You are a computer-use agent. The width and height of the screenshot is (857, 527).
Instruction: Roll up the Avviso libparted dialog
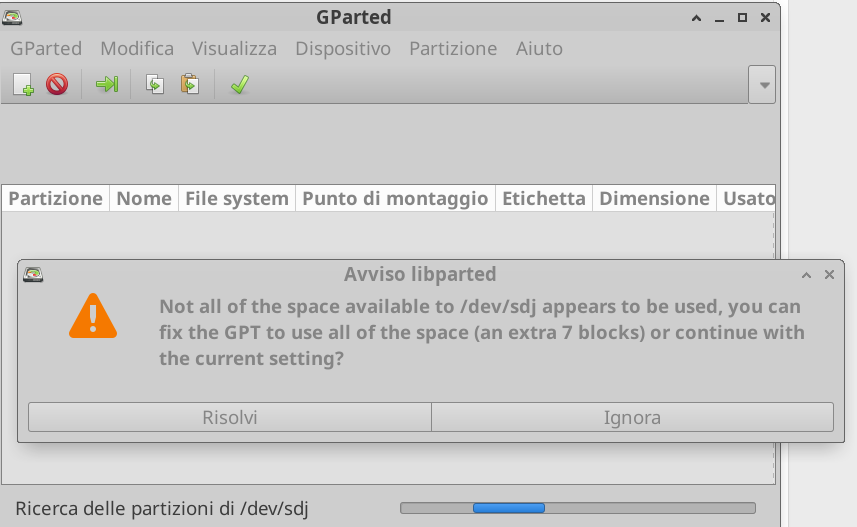[x=806, y=275]
